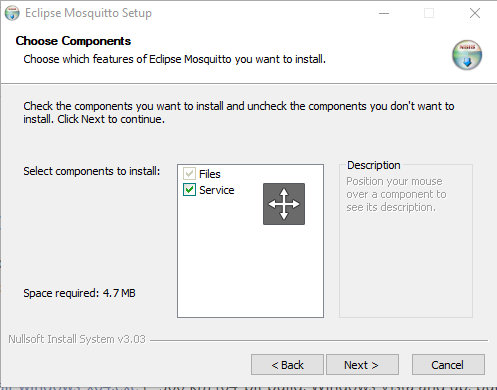Toggle the Service component checkbox
The image size is (497, 390).
[x=189, y=190]
